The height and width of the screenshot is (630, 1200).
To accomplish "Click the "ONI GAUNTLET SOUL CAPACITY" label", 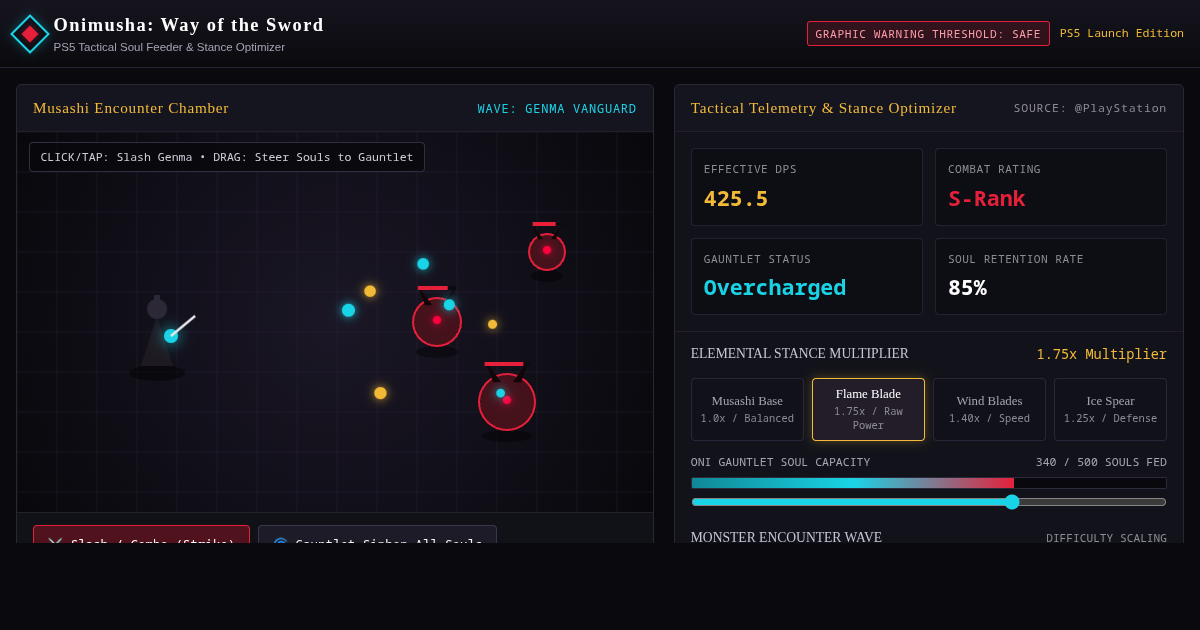I will pos(781,462).
